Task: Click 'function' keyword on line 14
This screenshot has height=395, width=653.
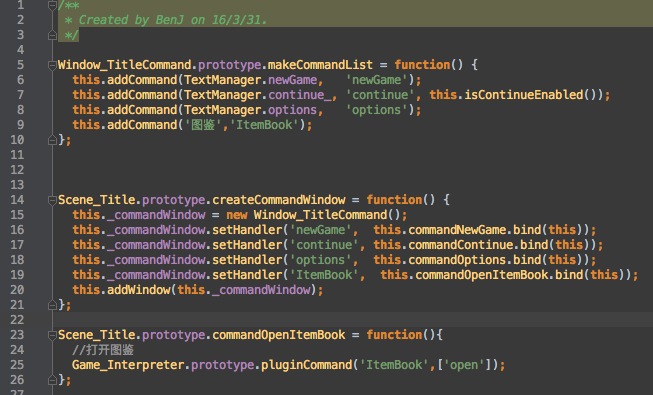Action: click(x=394, y=200)
